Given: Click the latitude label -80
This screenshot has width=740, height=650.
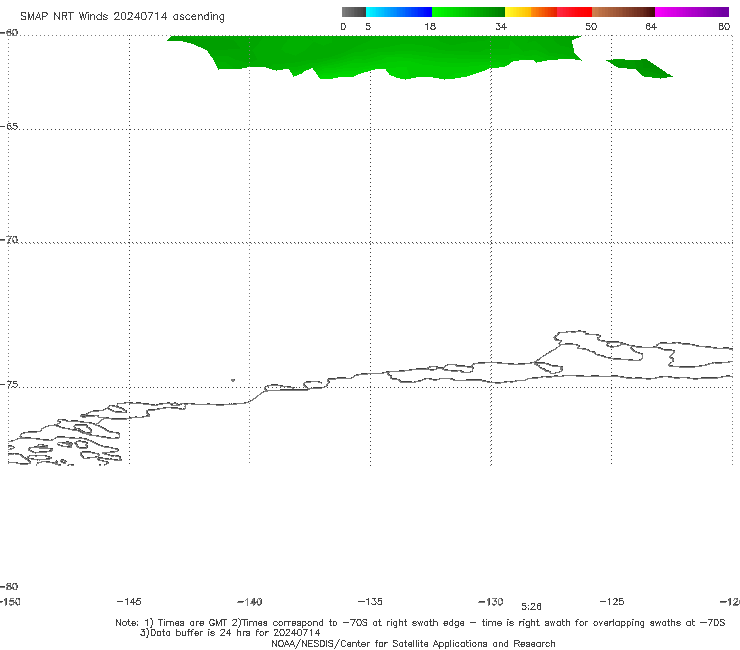Looking at the screenshot, I should point(9,586).
